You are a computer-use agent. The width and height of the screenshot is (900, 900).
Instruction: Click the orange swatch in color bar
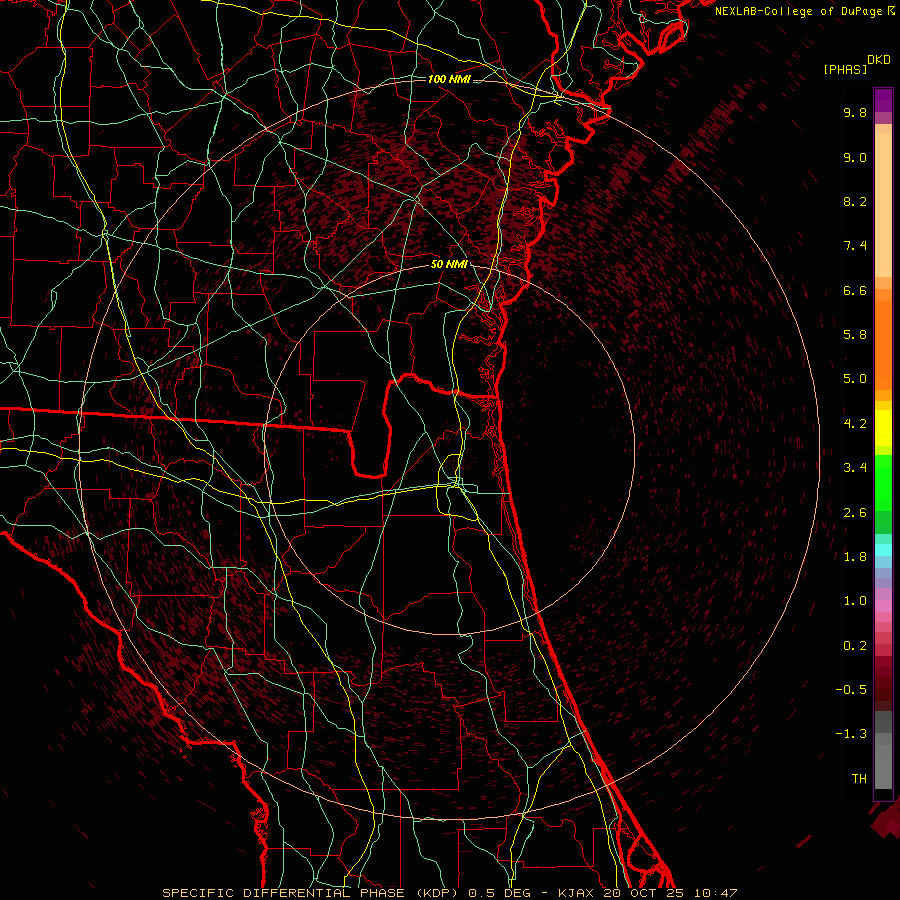pyautogui.click(x=883, y=346)
